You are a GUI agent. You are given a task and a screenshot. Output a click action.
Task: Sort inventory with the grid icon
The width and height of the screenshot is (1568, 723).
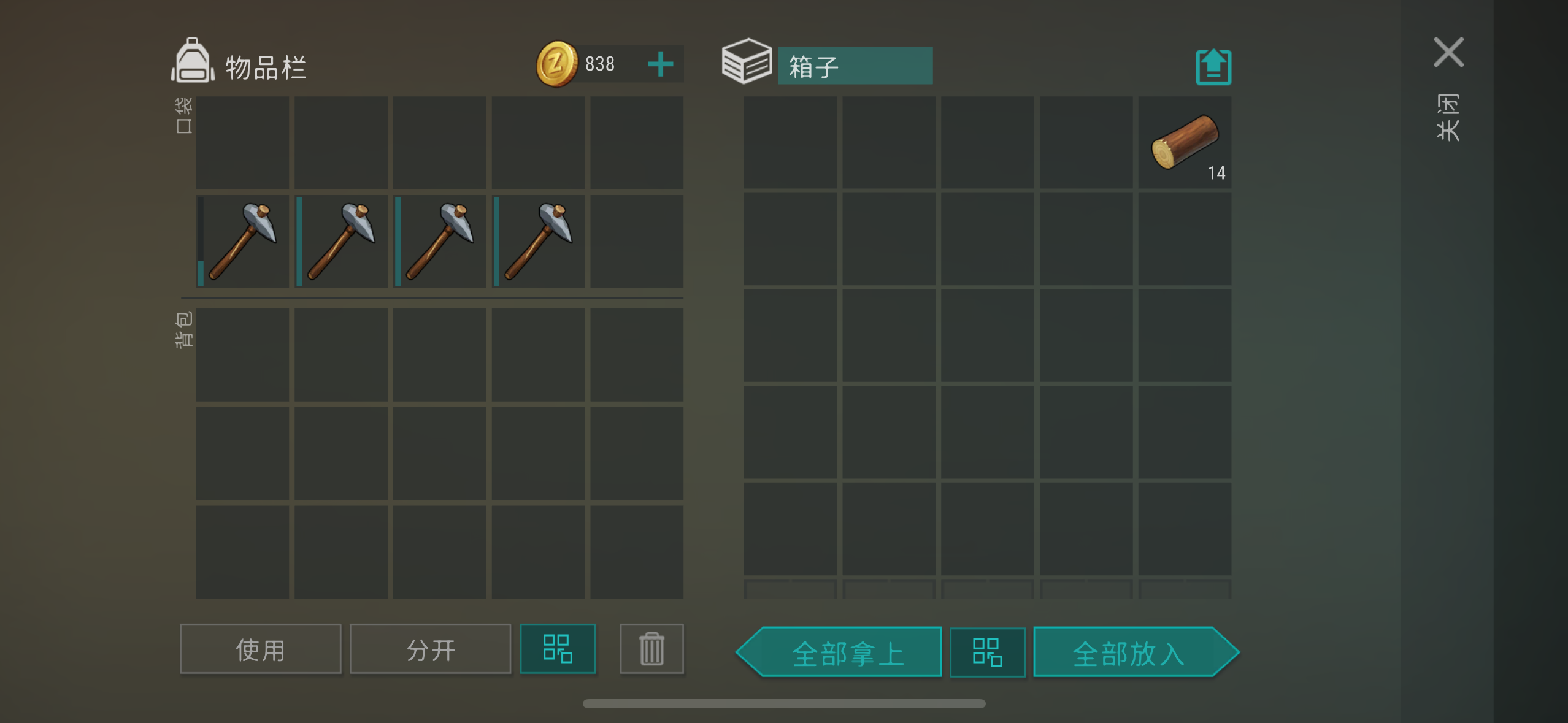click(x=558, y=649)
